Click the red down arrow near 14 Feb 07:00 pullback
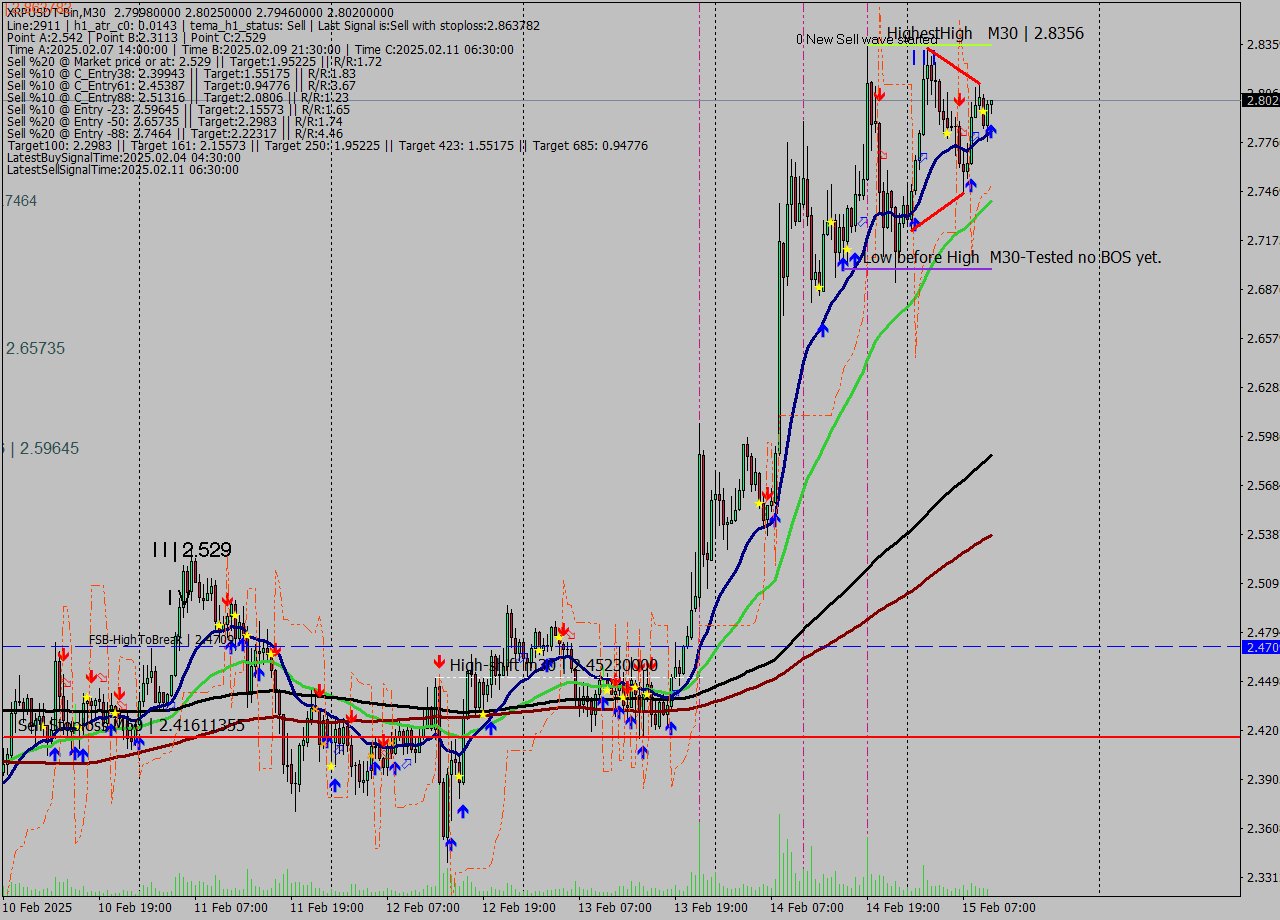Image resolution: width=1280 pixels, height=920 pixels. [x=767, y=493]
